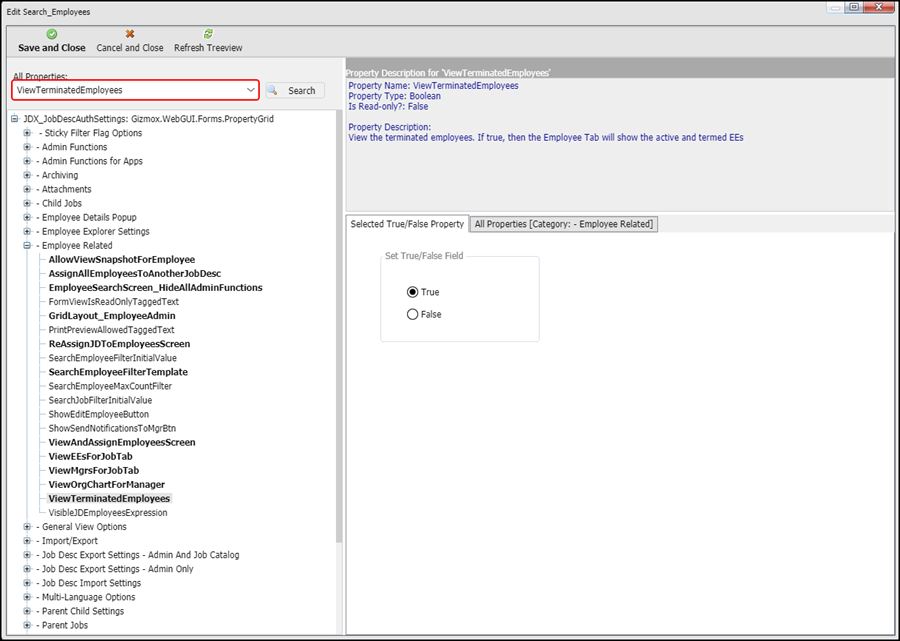
Task: Select ViewOrgChartForManager property
Action: pos(107,484)
